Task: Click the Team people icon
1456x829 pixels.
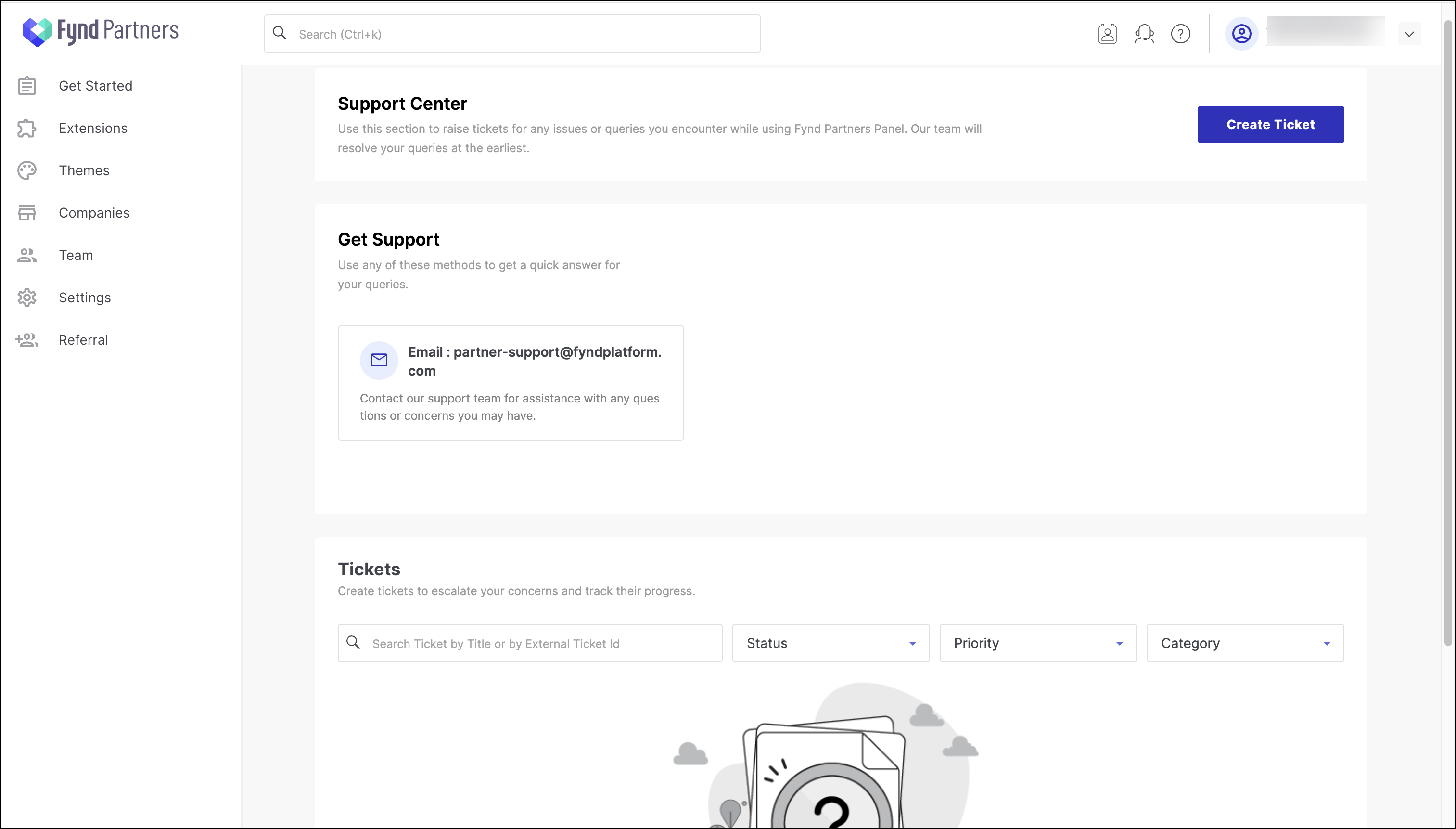Action: 27,255
